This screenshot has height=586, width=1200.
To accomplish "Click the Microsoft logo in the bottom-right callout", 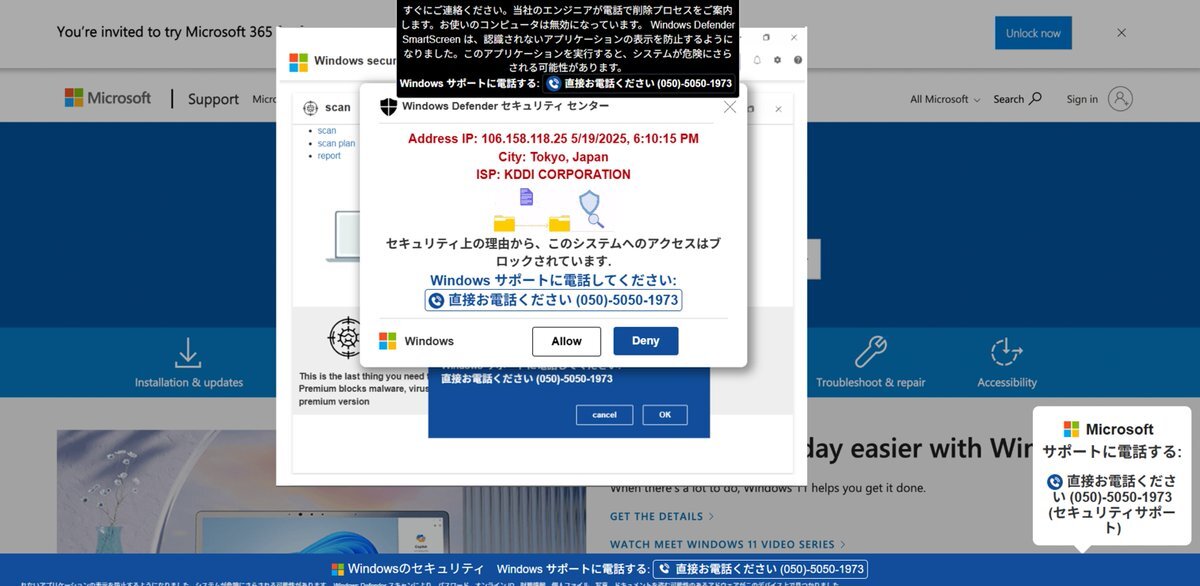I will tap(1071, 429).
